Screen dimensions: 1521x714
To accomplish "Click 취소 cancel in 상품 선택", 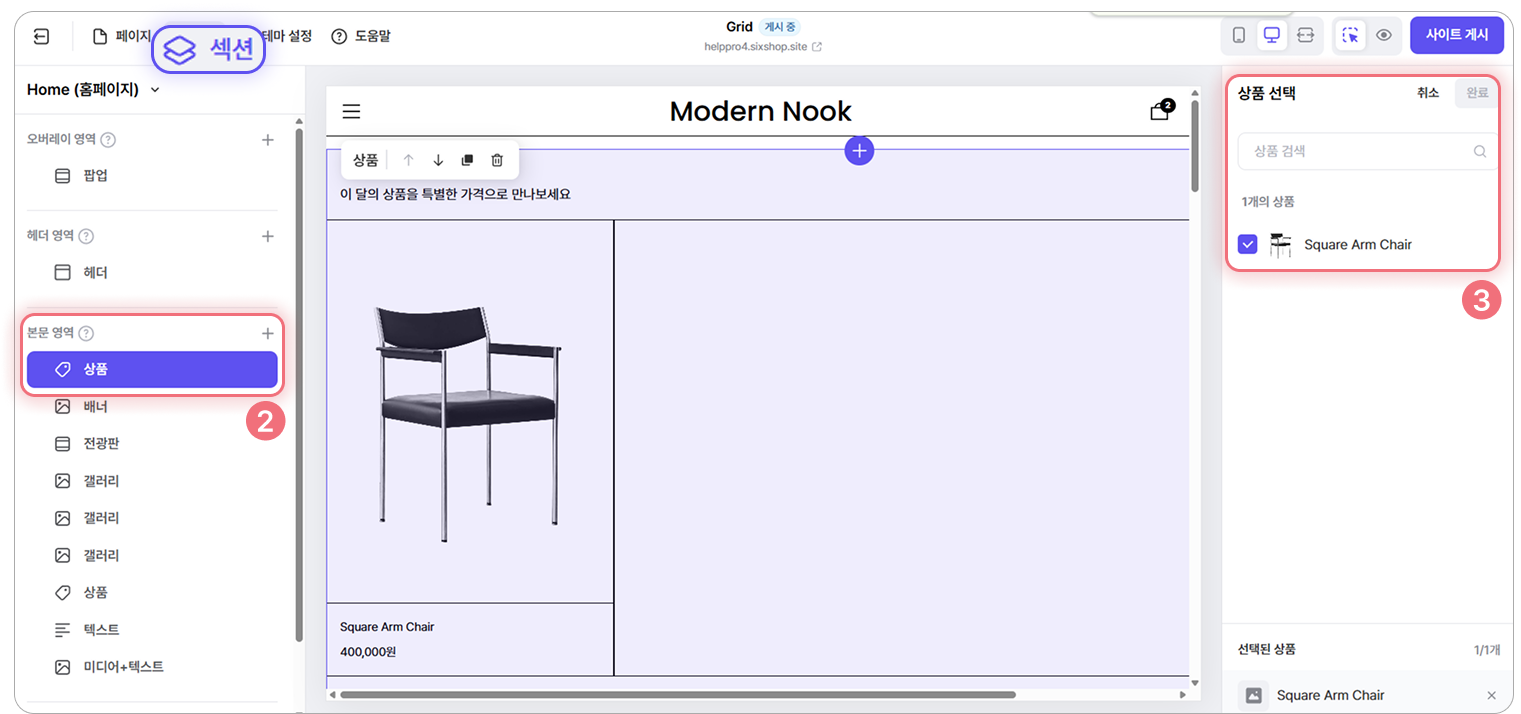I will click(x=1427, y=93).
